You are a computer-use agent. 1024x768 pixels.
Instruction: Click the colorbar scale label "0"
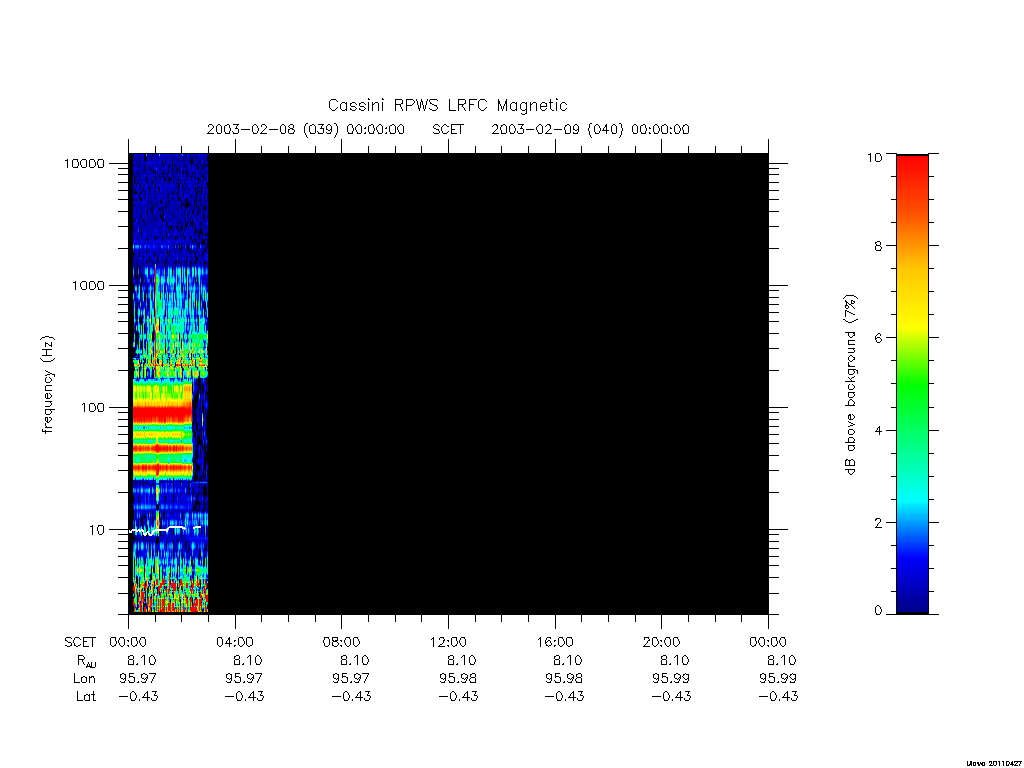(x=878, y=611)
